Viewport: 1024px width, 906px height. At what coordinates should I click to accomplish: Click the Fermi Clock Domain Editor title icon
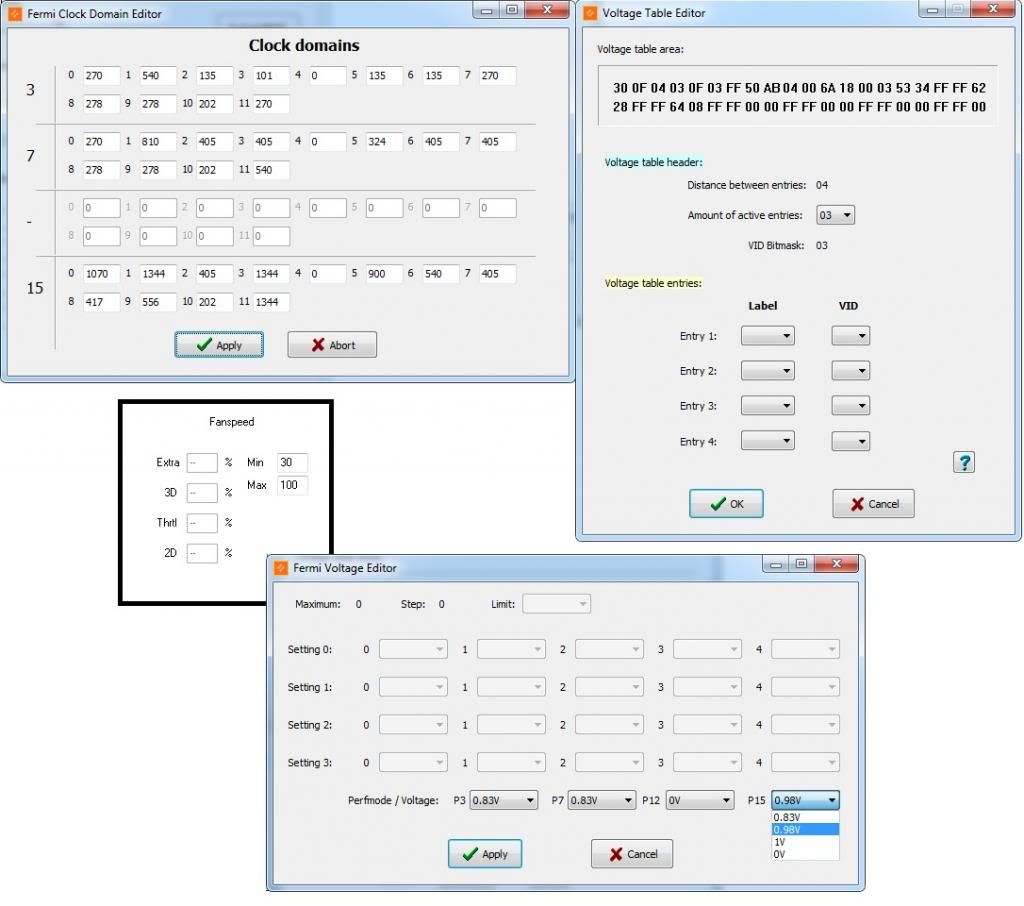tap(15, 14)
